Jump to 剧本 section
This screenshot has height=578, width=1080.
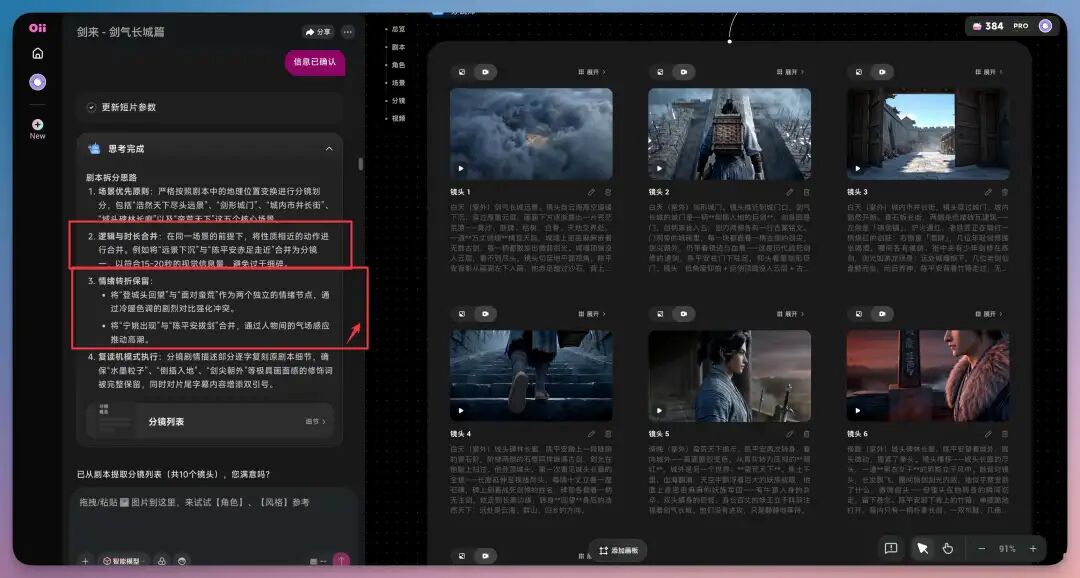click(397, 47)
